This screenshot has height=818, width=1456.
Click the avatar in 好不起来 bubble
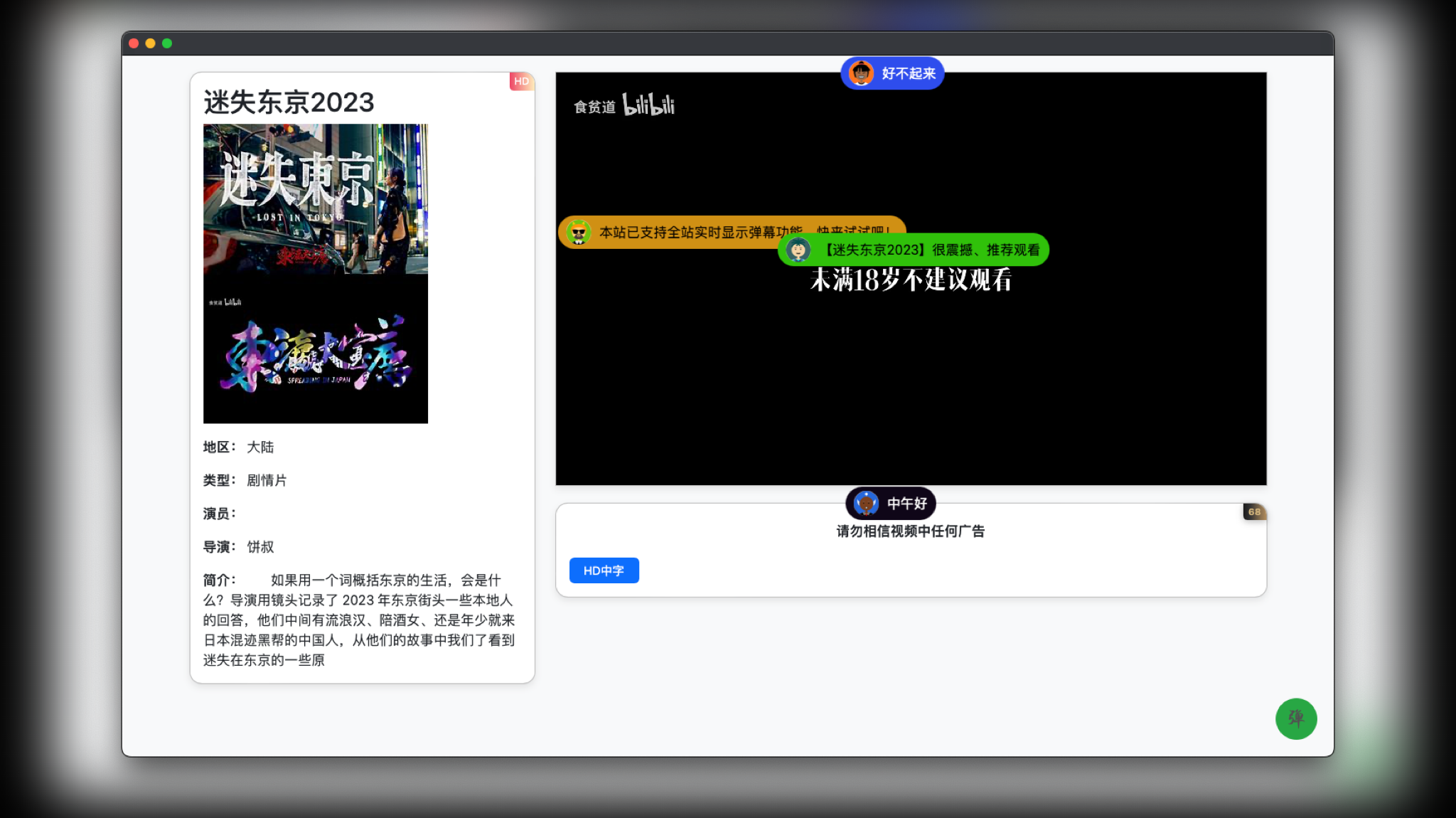[861, 73]
